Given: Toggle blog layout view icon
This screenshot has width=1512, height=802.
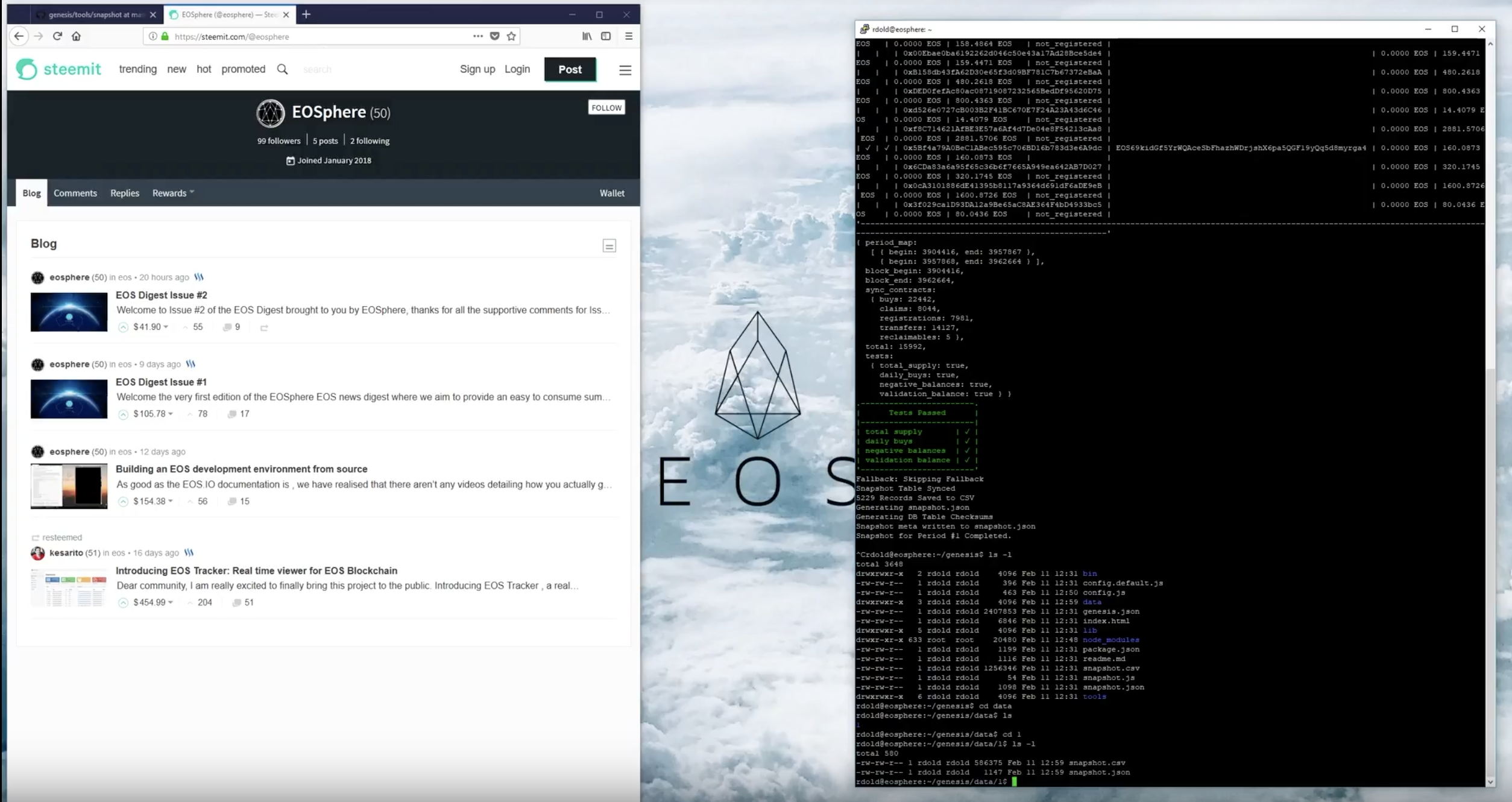Looking at the screenshot, I should (x=609, y=245).
